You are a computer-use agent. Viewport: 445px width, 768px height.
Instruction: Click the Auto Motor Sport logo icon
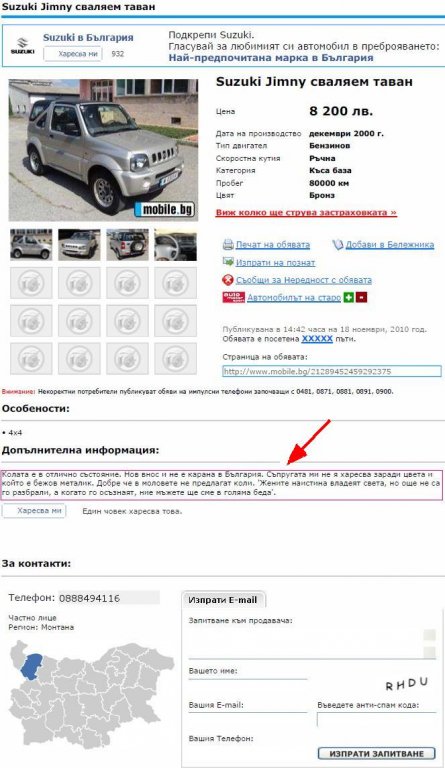click(x=234, y=297)
